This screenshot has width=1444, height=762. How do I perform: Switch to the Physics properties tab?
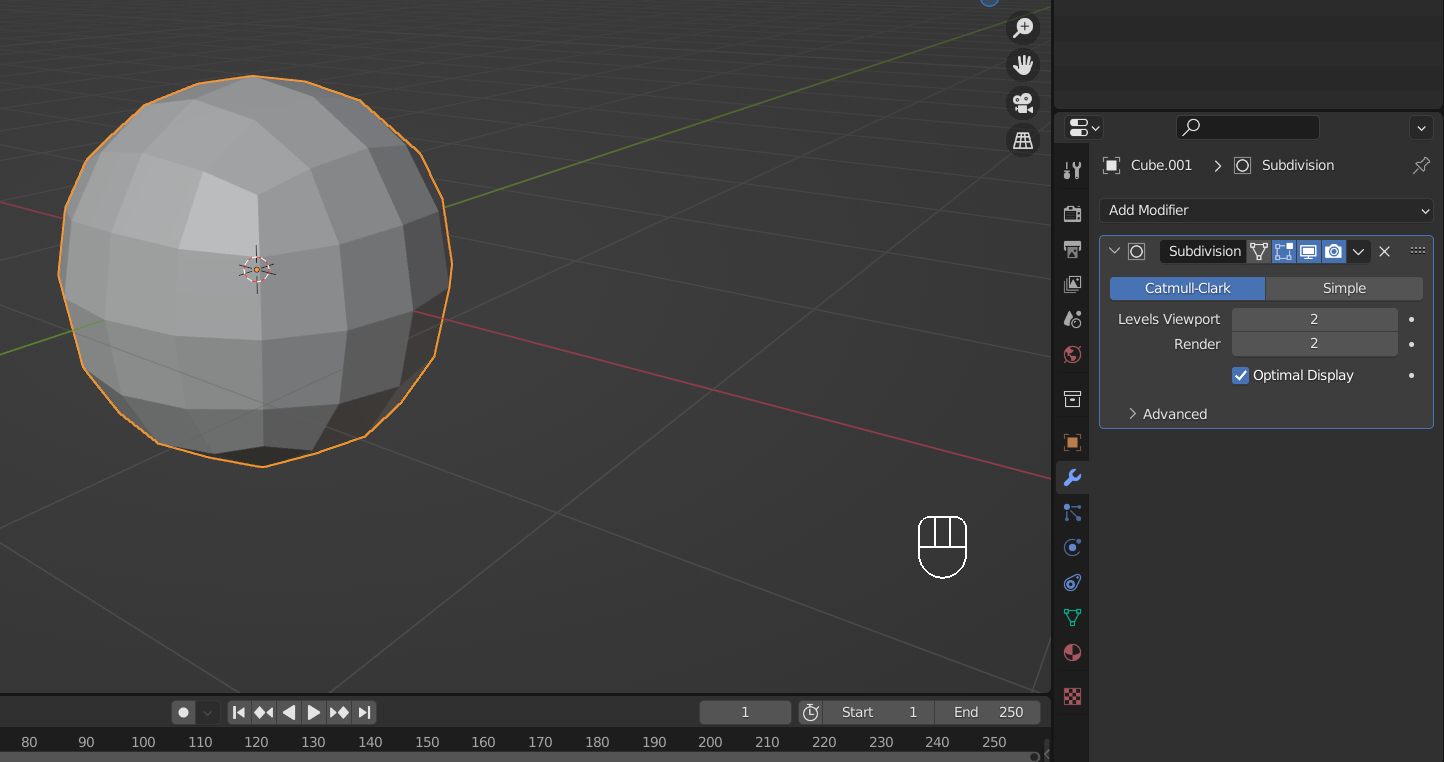1072,548
